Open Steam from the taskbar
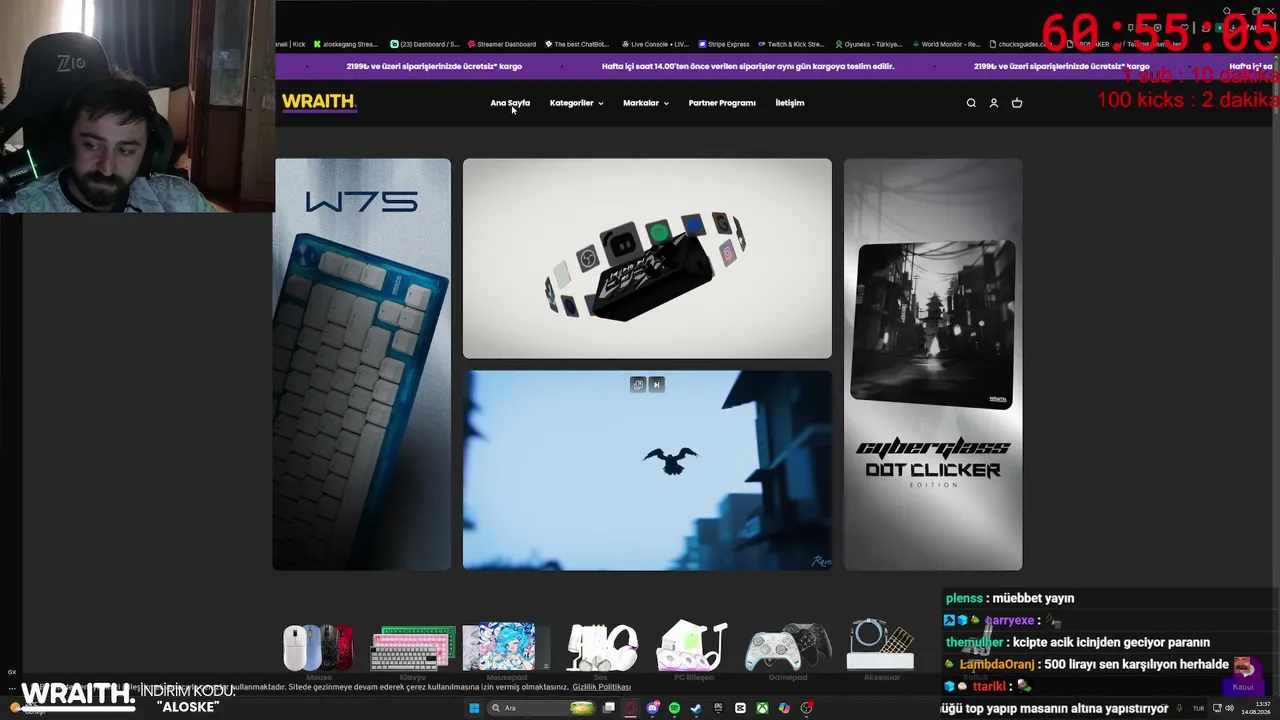The image size is (1280, 720). point(696,708)
